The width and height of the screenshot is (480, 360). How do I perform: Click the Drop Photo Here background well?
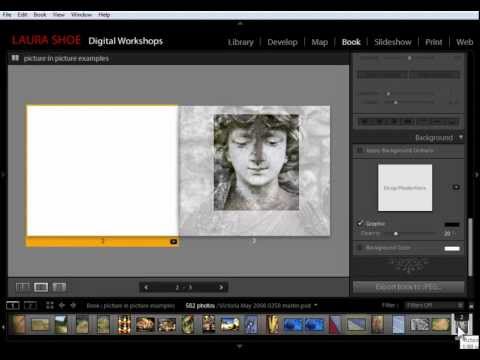pos(405,188)
